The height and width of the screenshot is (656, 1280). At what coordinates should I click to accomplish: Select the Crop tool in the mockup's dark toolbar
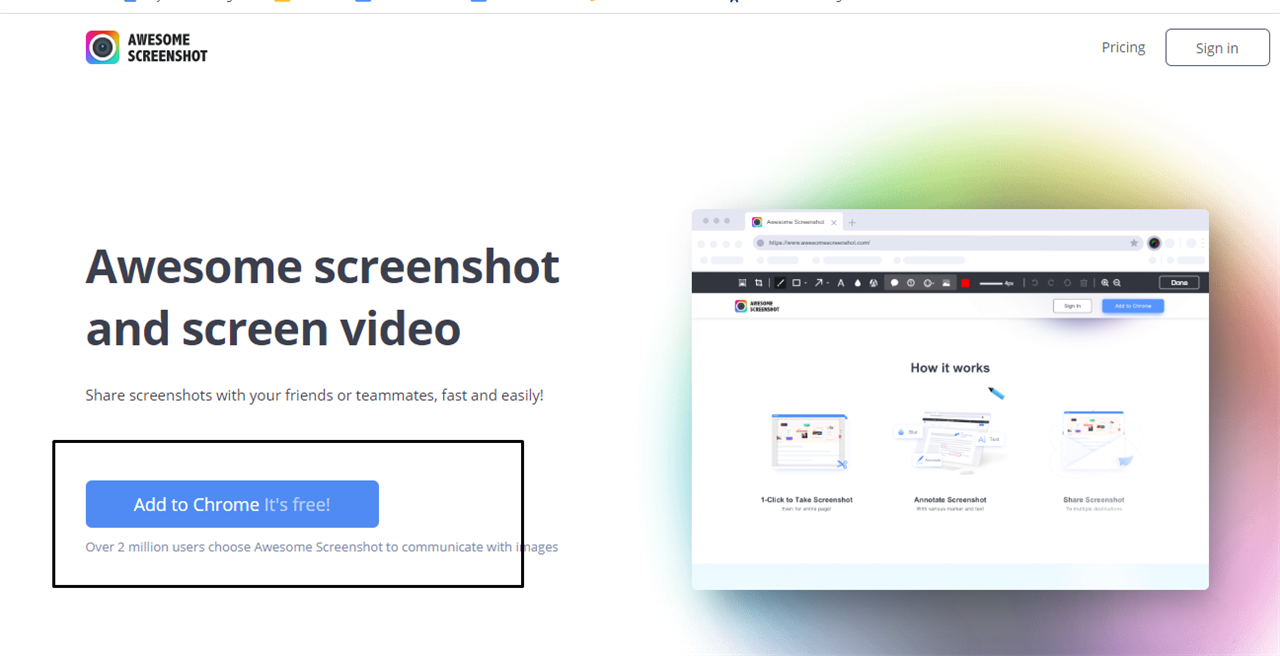click(x=759, y=283)
